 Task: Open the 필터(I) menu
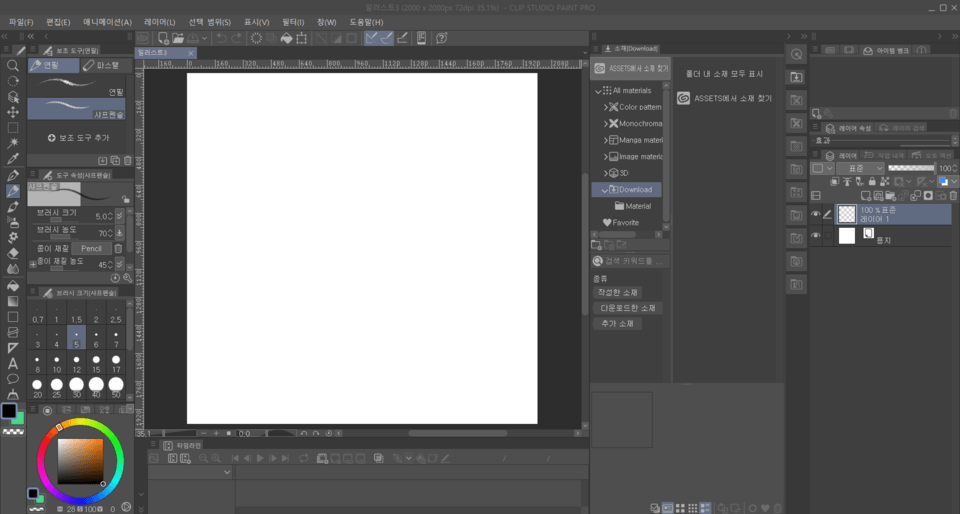(293, 22)
